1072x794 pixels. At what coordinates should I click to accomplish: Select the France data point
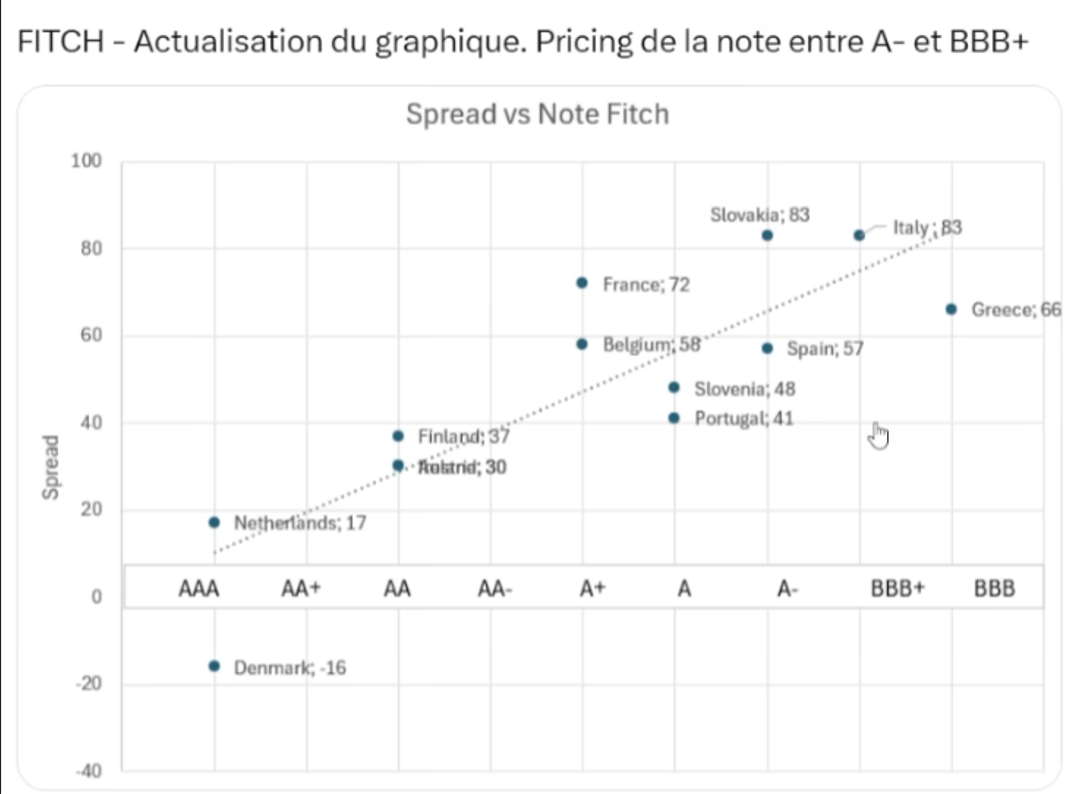582,282
